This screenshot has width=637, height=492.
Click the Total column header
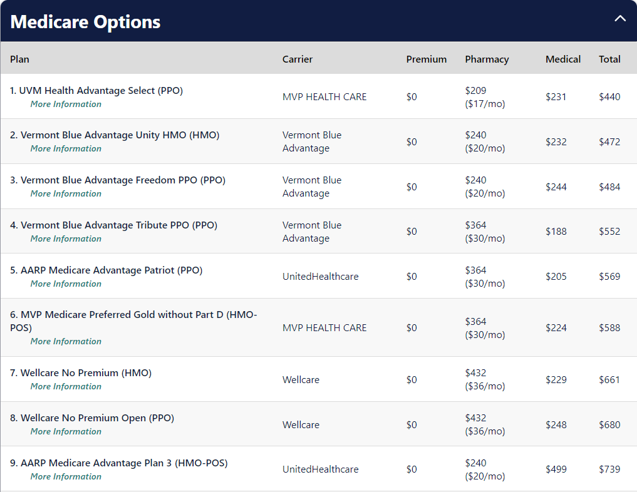tap(609, 59)
